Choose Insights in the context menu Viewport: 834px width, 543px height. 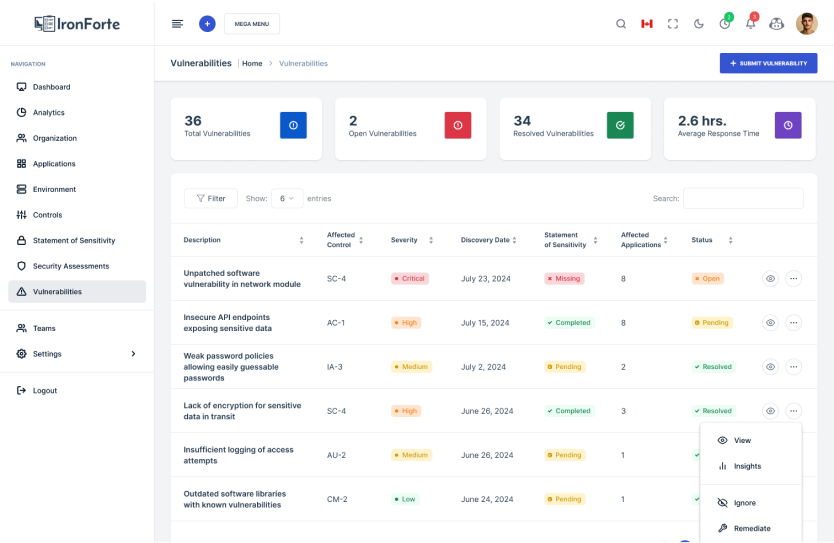point(746,466)
